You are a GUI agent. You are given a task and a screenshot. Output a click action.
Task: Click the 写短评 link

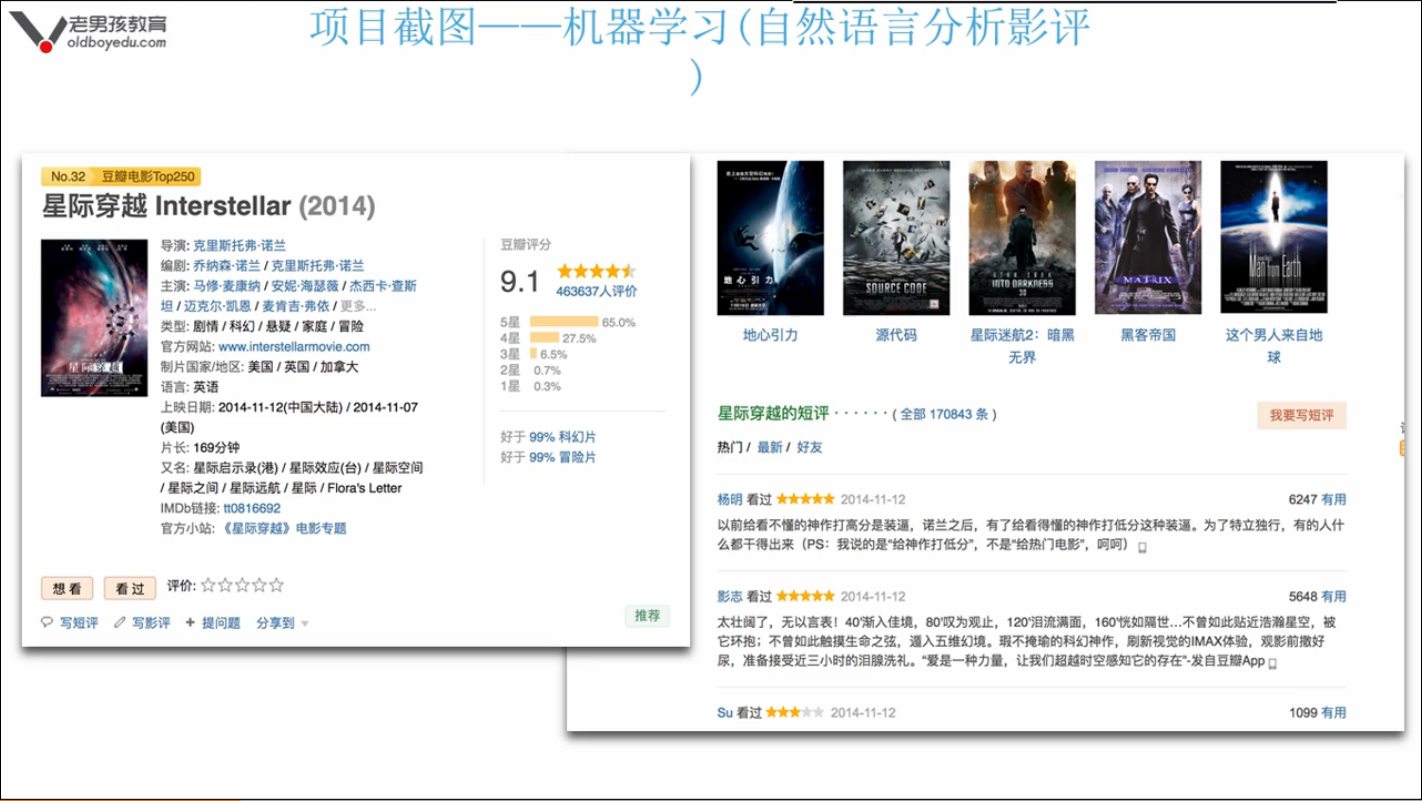point(79,623)
